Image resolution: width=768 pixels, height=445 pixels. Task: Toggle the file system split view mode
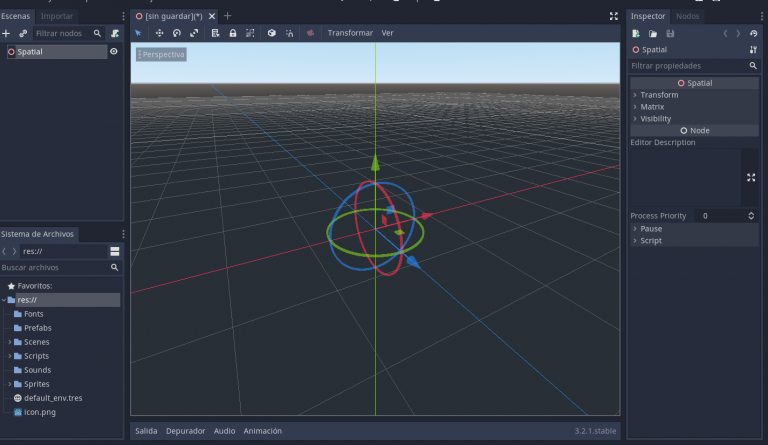point(114,251)
